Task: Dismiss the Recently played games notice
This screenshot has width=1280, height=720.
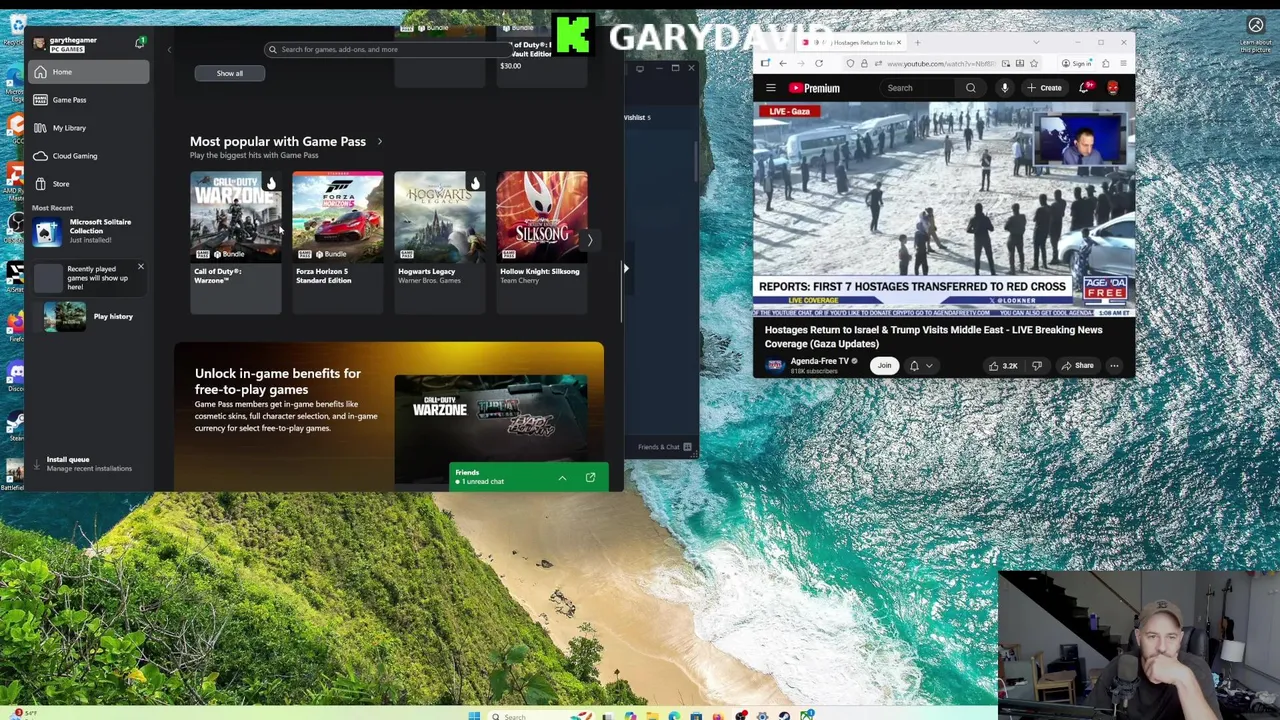Action: click(x=140, y=267)
